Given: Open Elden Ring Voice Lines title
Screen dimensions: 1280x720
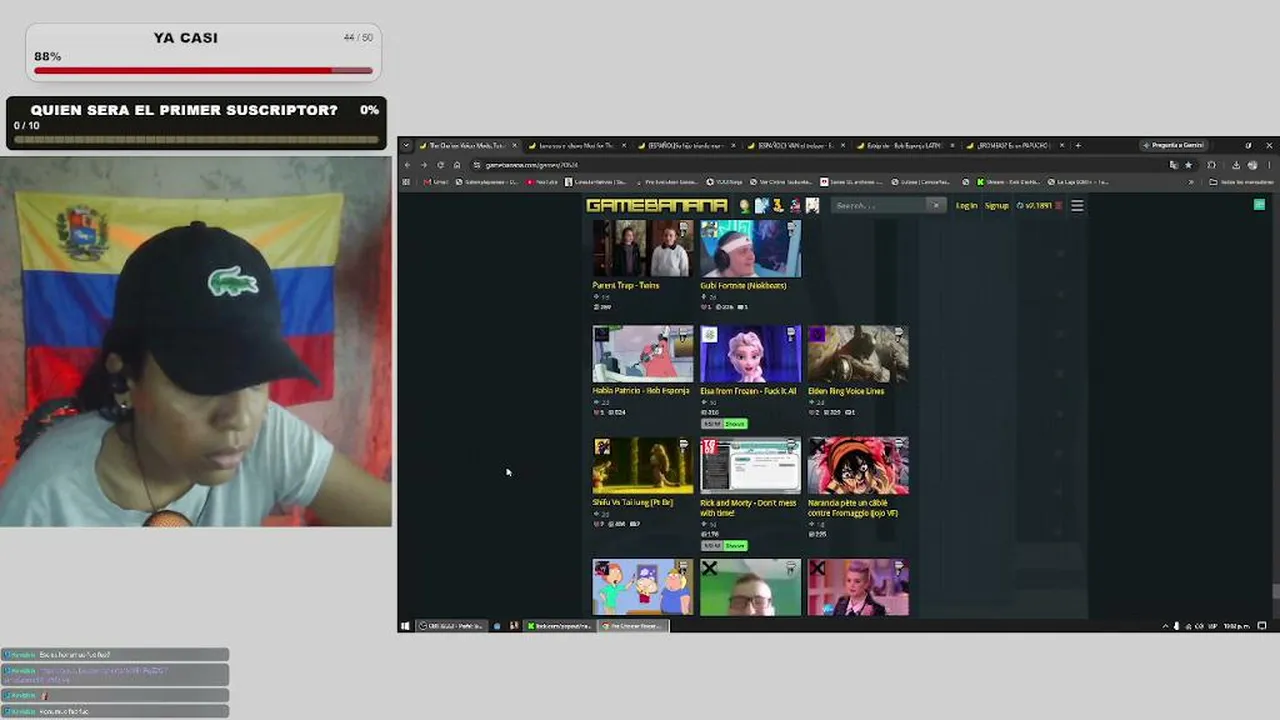Looking at the screenshot, I should [846, 391].
